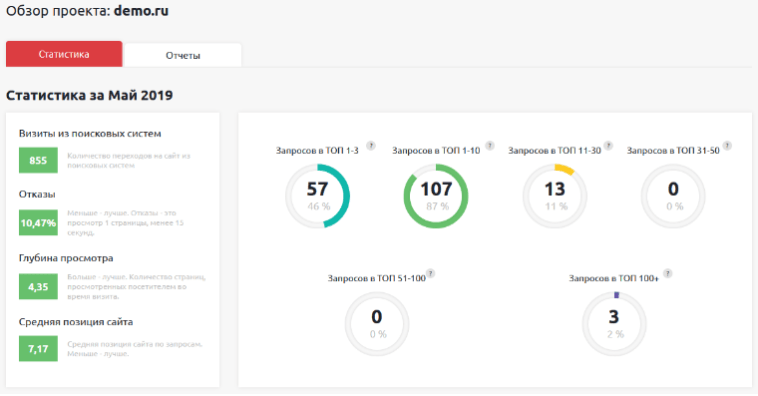758x396 pixels.
Task: Click the Средняя позиция сайта heading
Action: pyautogui.click(x=76, y=322)
